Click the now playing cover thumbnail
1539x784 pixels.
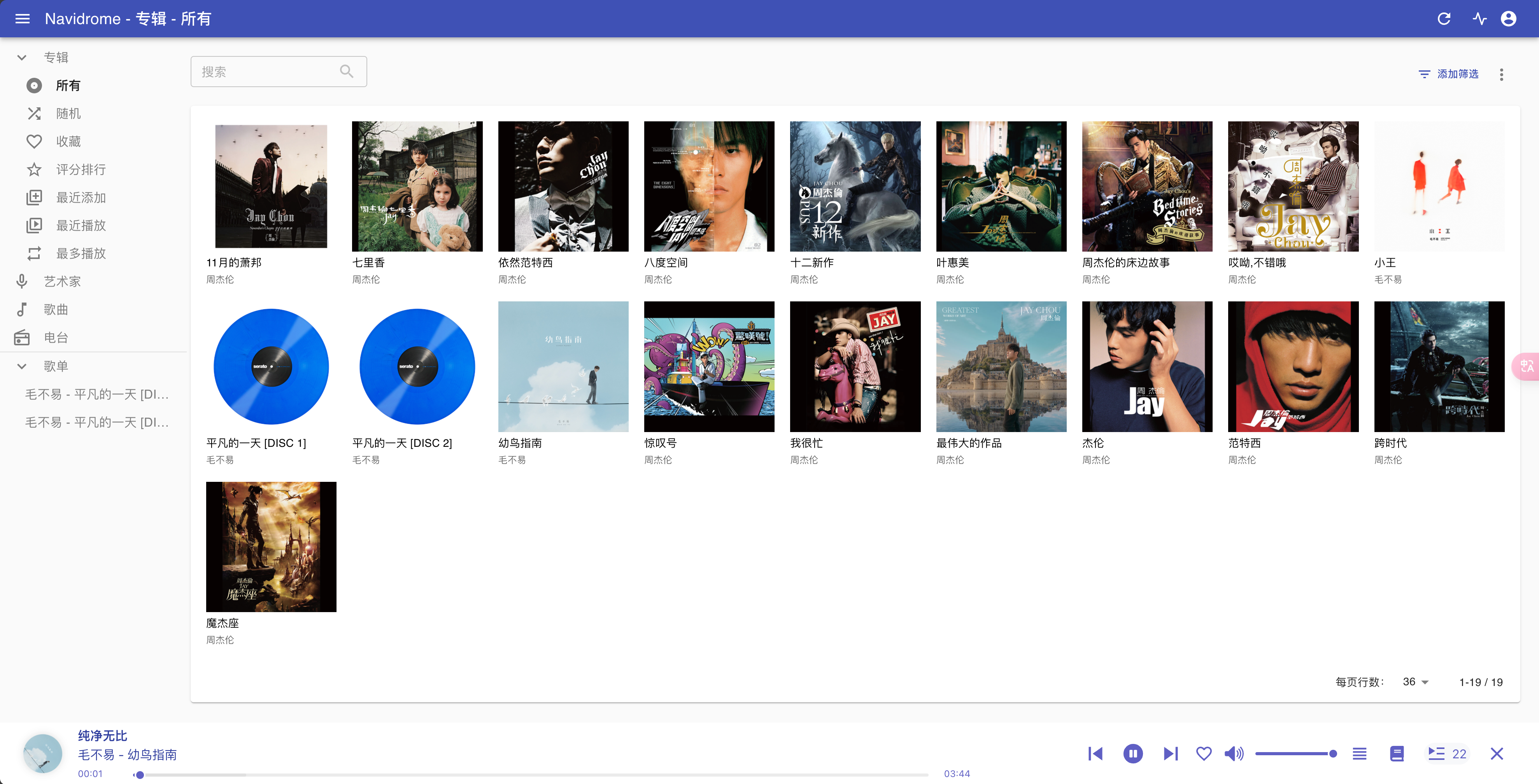(x=42, y=754)
